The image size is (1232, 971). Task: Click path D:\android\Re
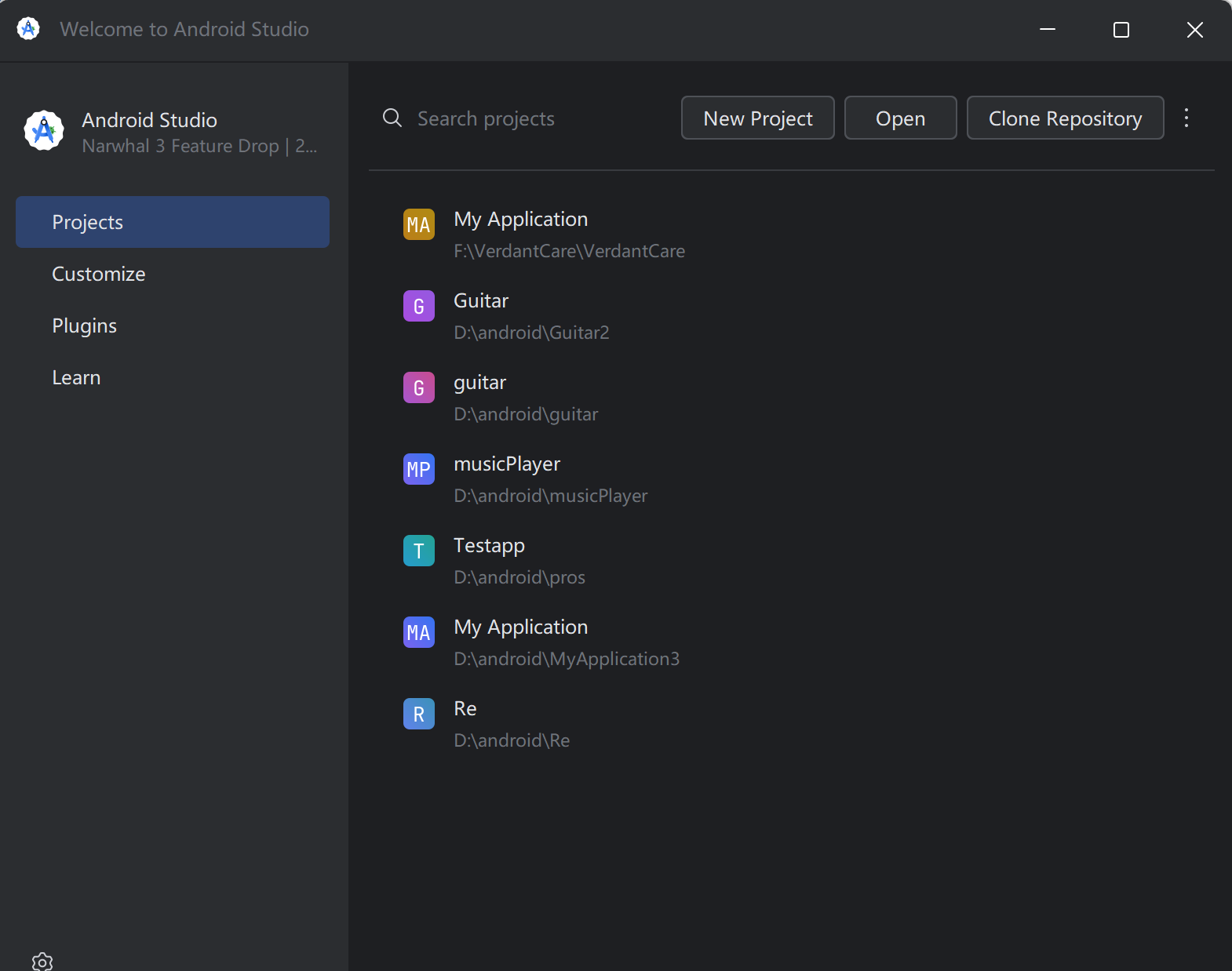point(512,740)
